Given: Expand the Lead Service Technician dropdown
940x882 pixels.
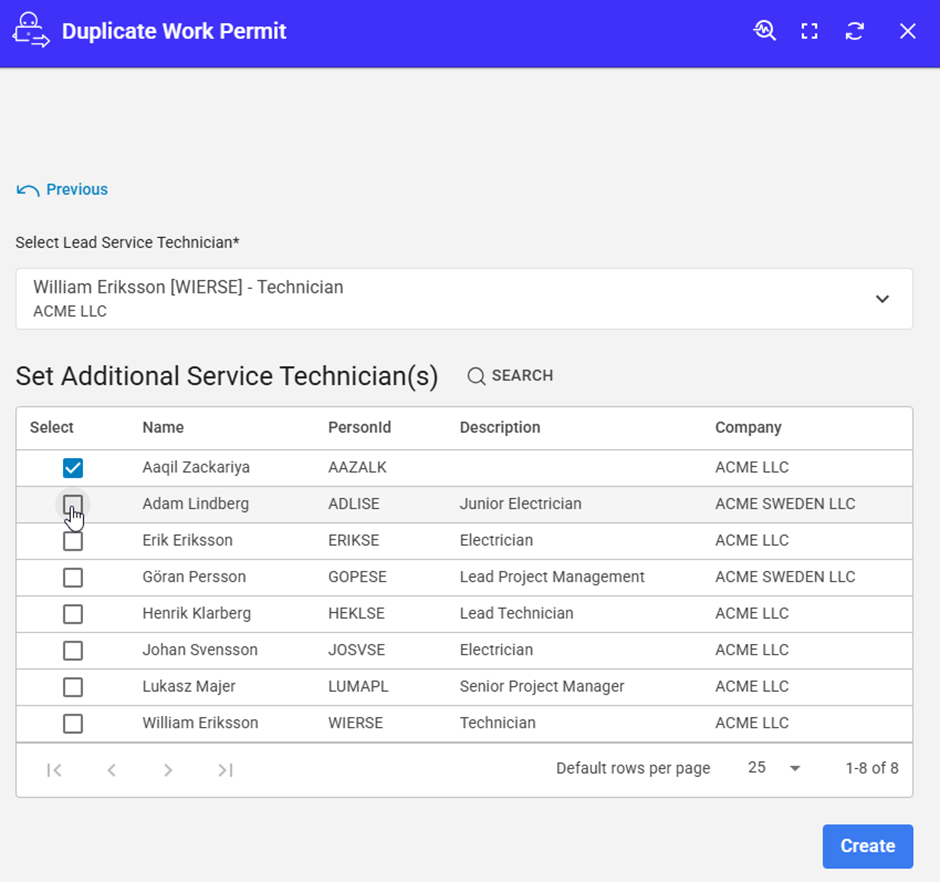Looking at the screenshot, I should point(881,299).
